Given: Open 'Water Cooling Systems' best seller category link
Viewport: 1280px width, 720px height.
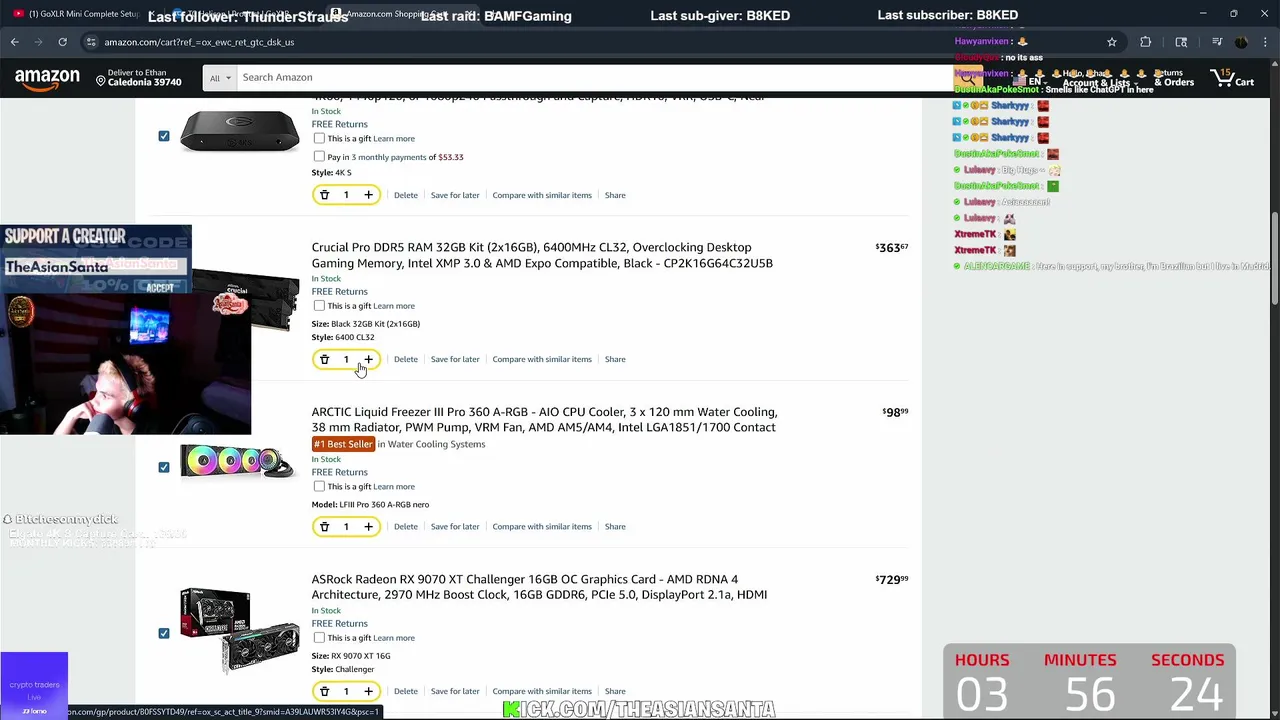Looking at the screenshot, I should [436, 444].
